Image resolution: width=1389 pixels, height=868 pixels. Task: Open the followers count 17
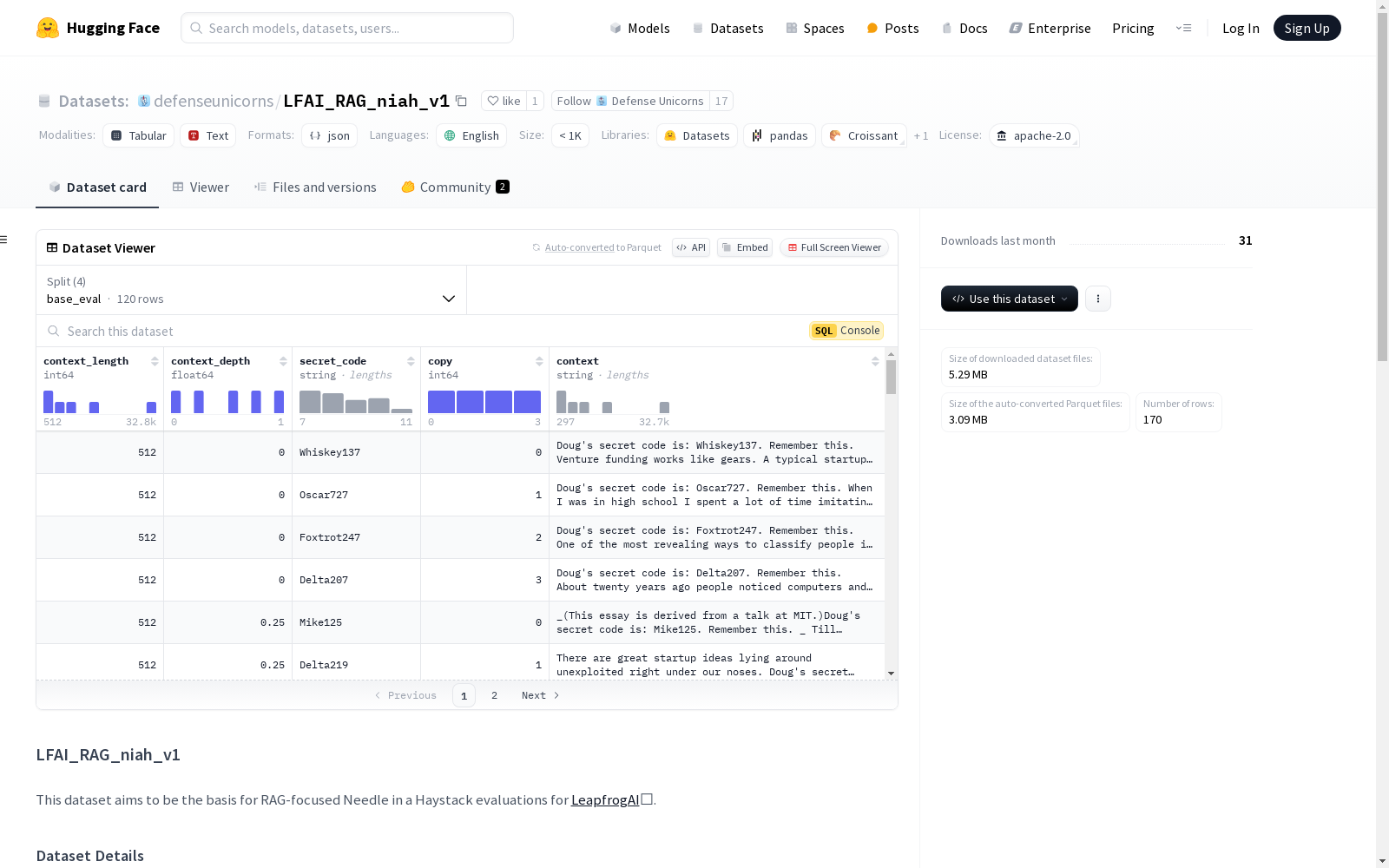click(x=721, y=102)
